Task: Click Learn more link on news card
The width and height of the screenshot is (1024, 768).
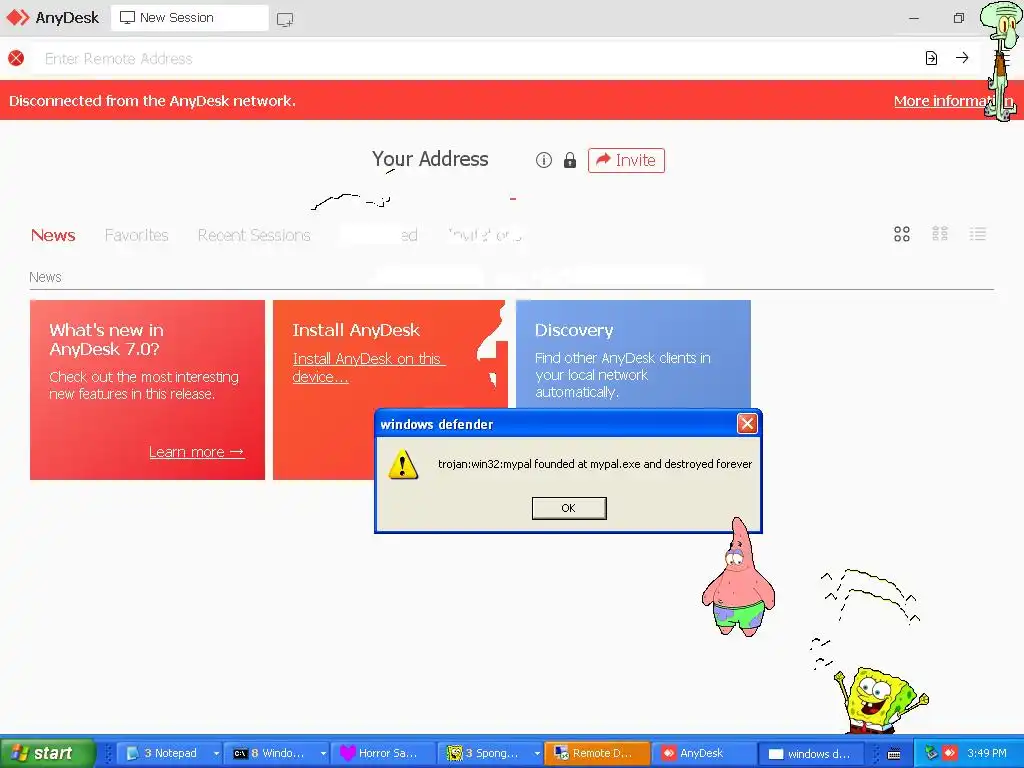Action: coord(197,452)
